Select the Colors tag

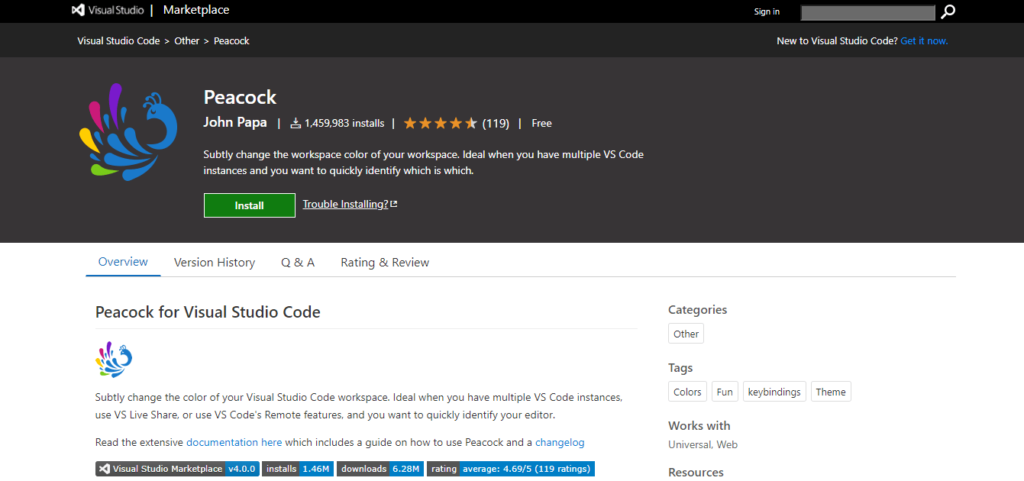(x=687, y=392)
